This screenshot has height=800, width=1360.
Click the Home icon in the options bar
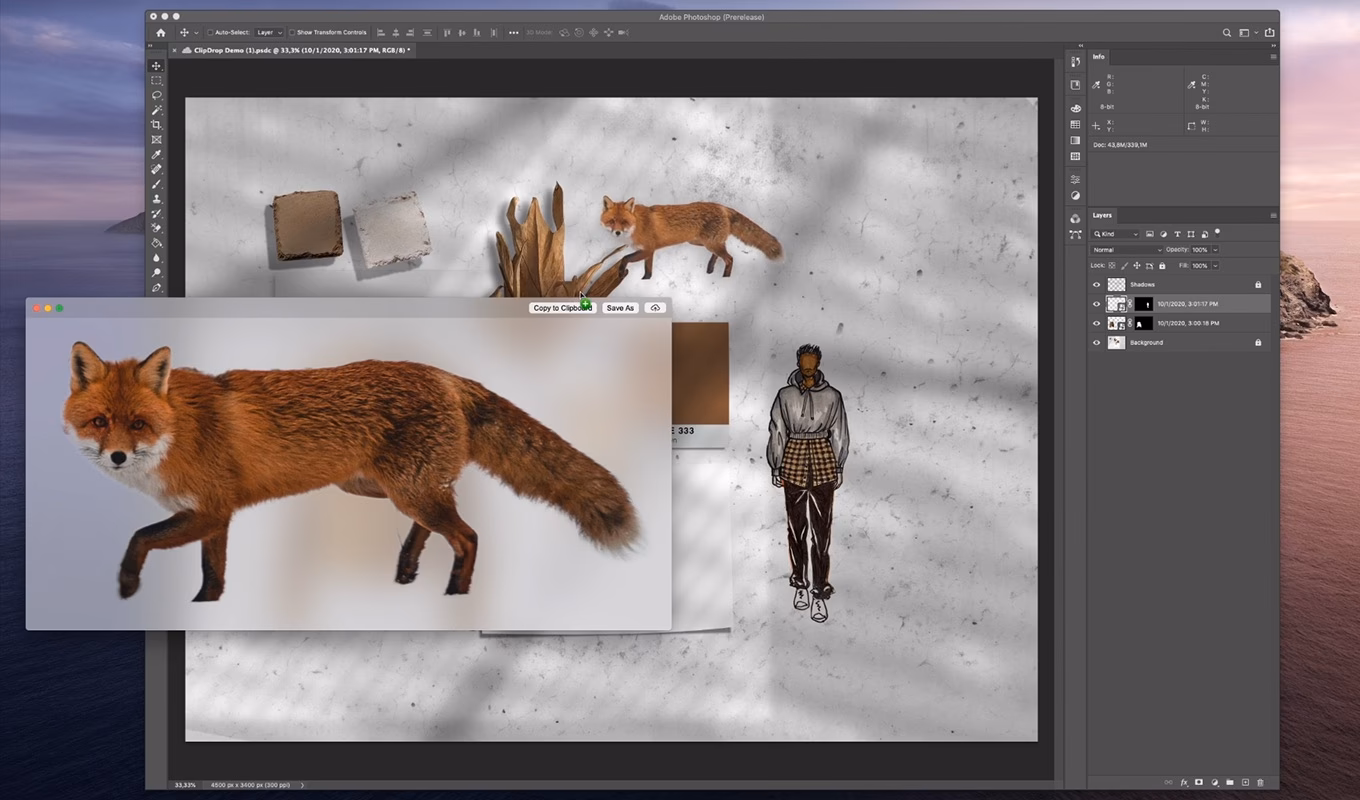[x=161, y=33]
